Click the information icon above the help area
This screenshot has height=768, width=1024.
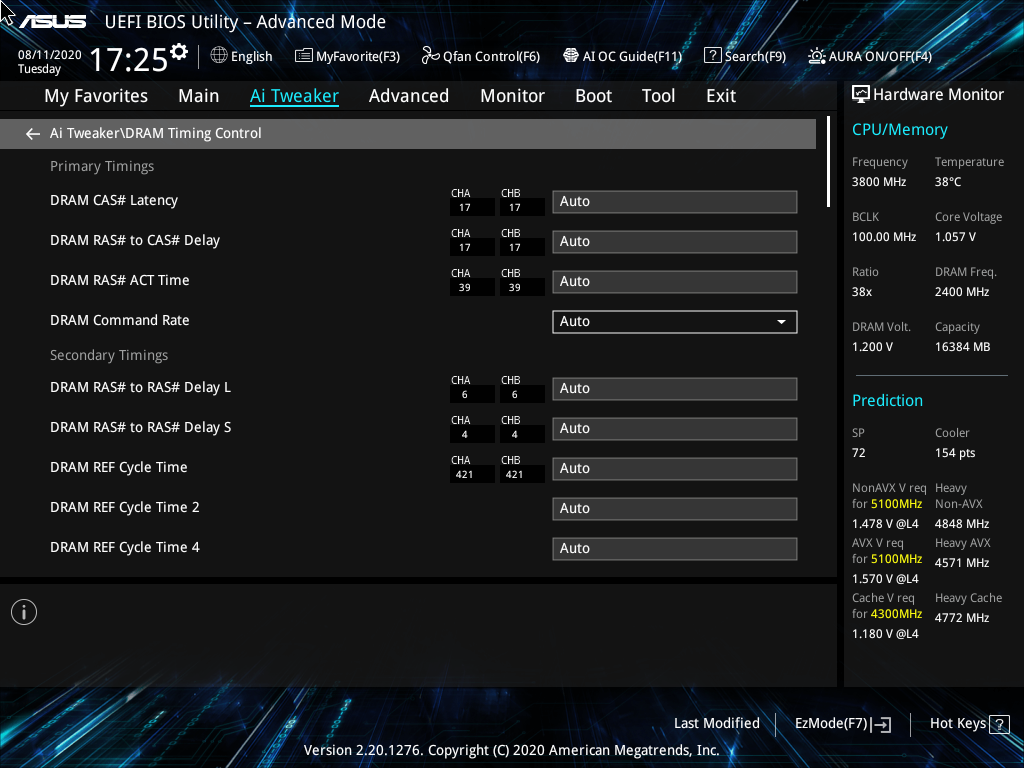pos(23,611)
